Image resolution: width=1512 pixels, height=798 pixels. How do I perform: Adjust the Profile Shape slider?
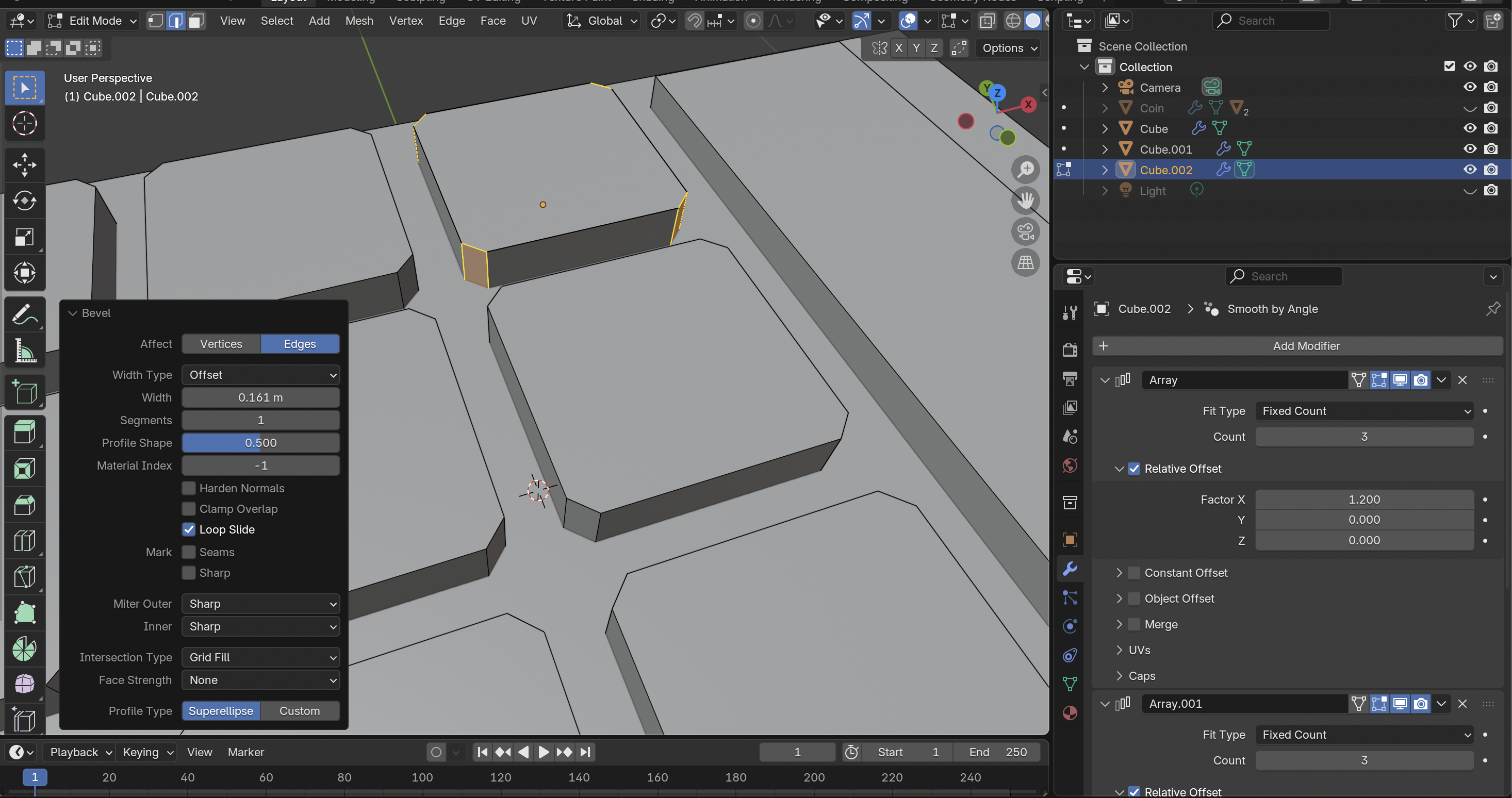[x=260, y=443]
